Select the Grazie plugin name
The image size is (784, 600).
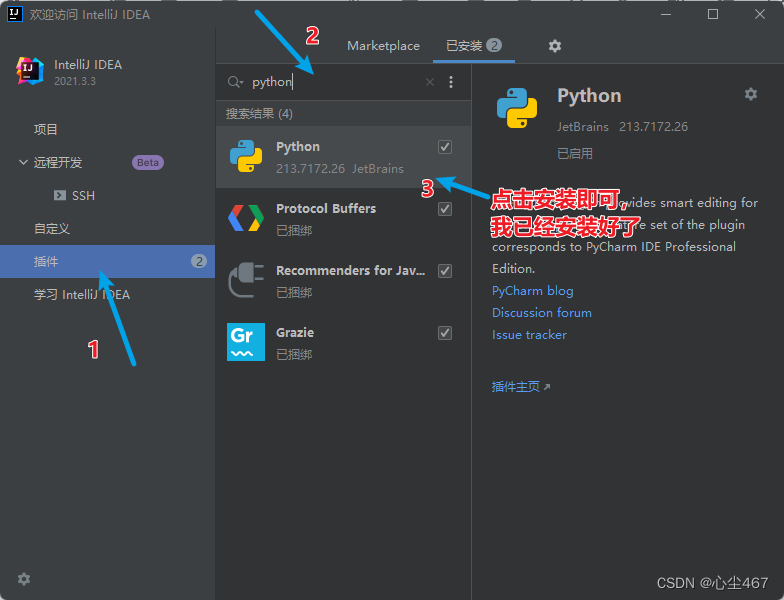point(295,332)
